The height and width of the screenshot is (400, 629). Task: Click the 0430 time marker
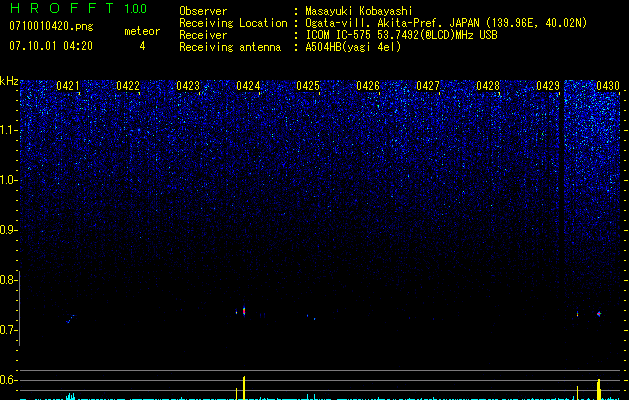click(x=608, y=86)
